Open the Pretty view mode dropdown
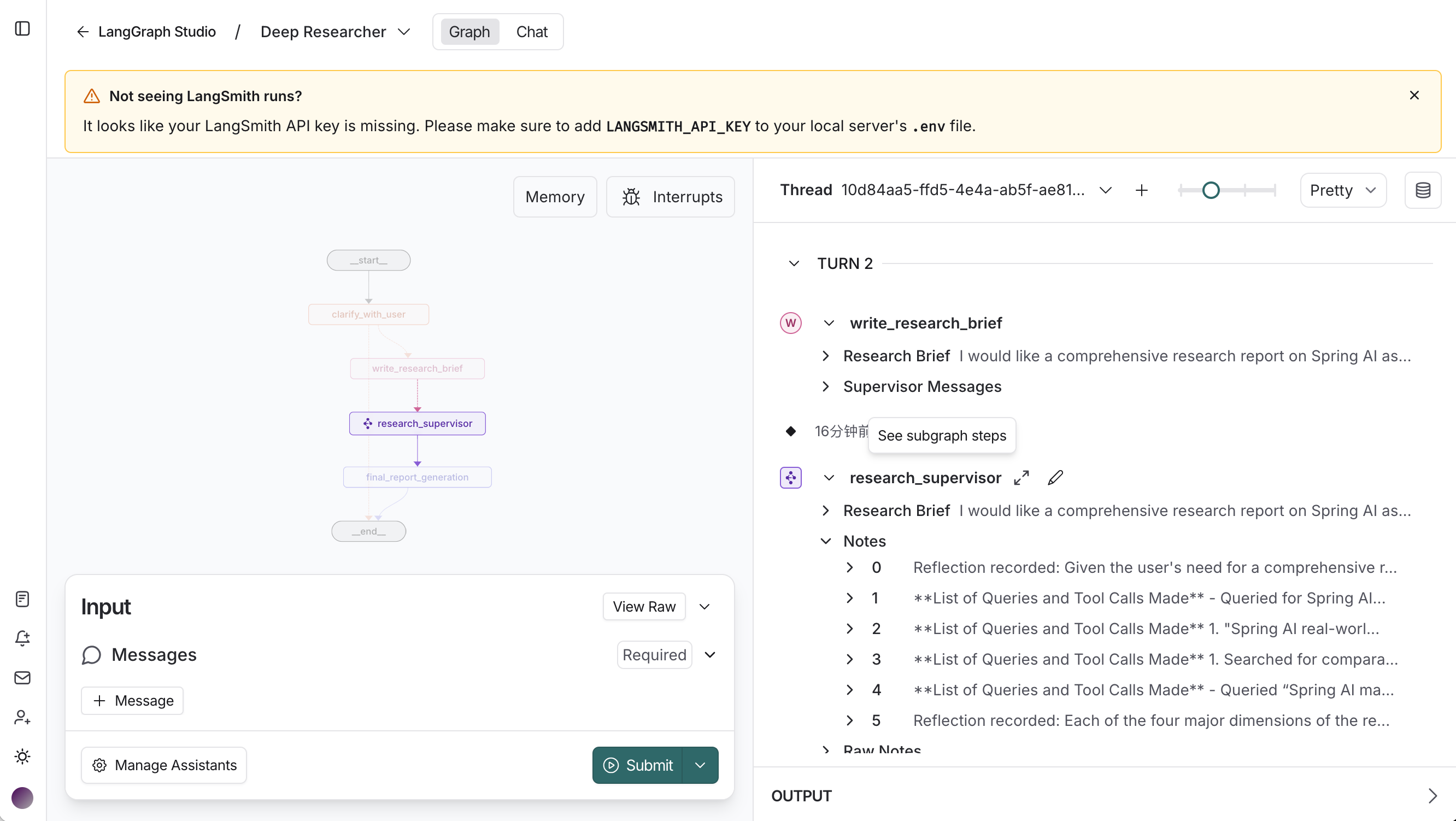The height and width of the screenshot is (821, 1456). tap(1343, 190)
